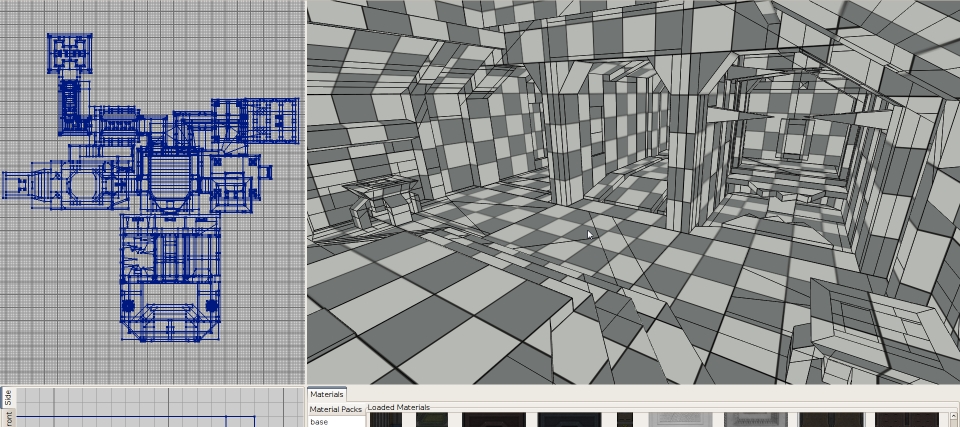The width and height of the screenshot is (960, 427).
Task: Switch to the Materials tab
Action: point(326,395)
